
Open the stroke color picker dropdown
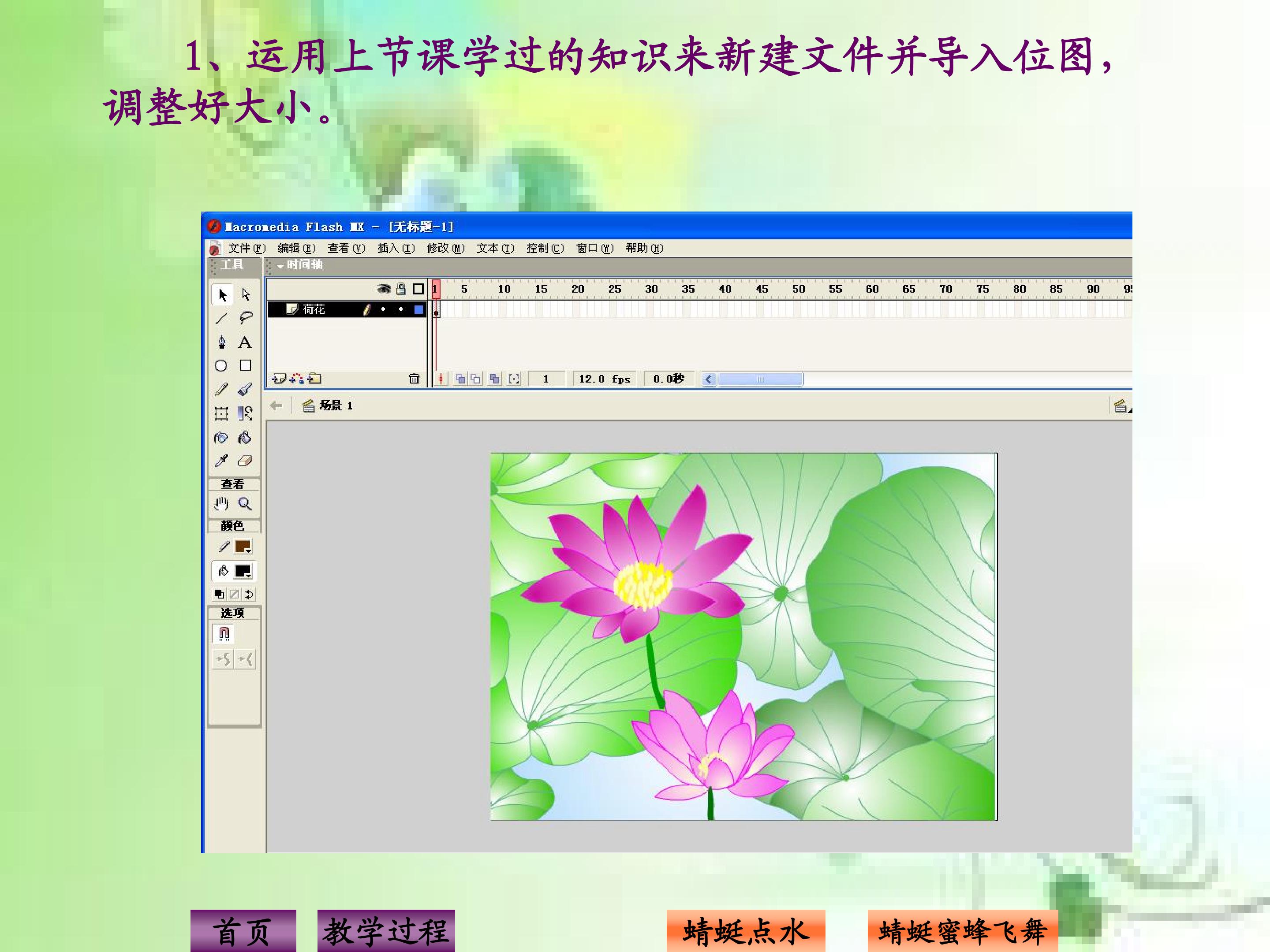click(x=243, y=547)
